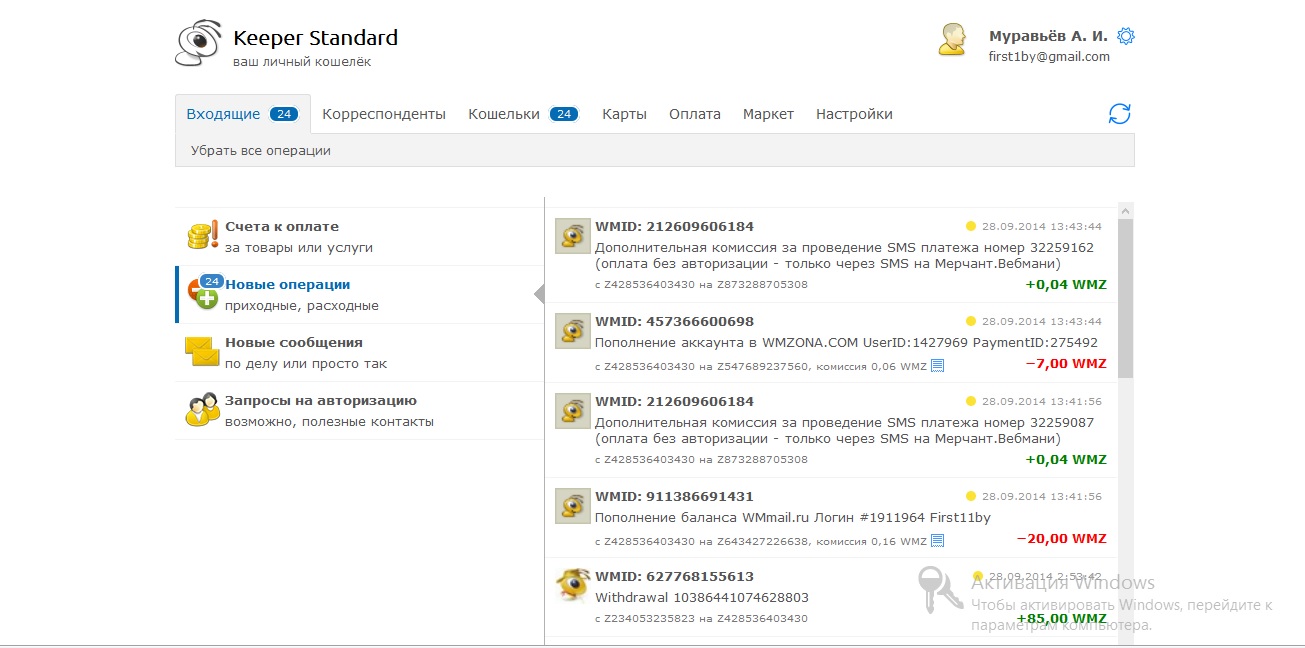Viewport: 1305px width, 648px height.
Task: Click the avatar of WMID 911386691431
Action: pos(572,506)
